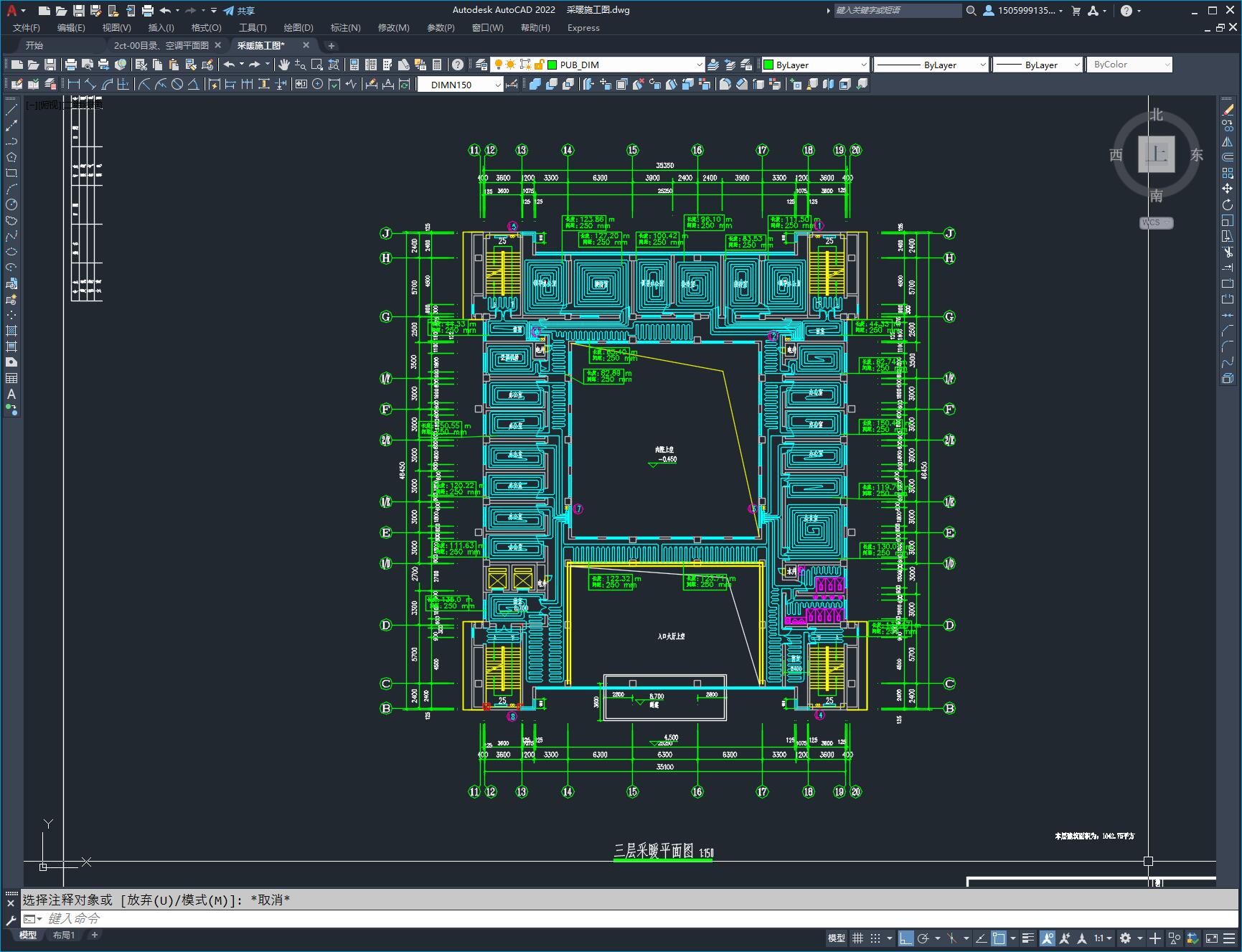
Task: Open the 文件(F) menu
Action: [x=27, y=28]
